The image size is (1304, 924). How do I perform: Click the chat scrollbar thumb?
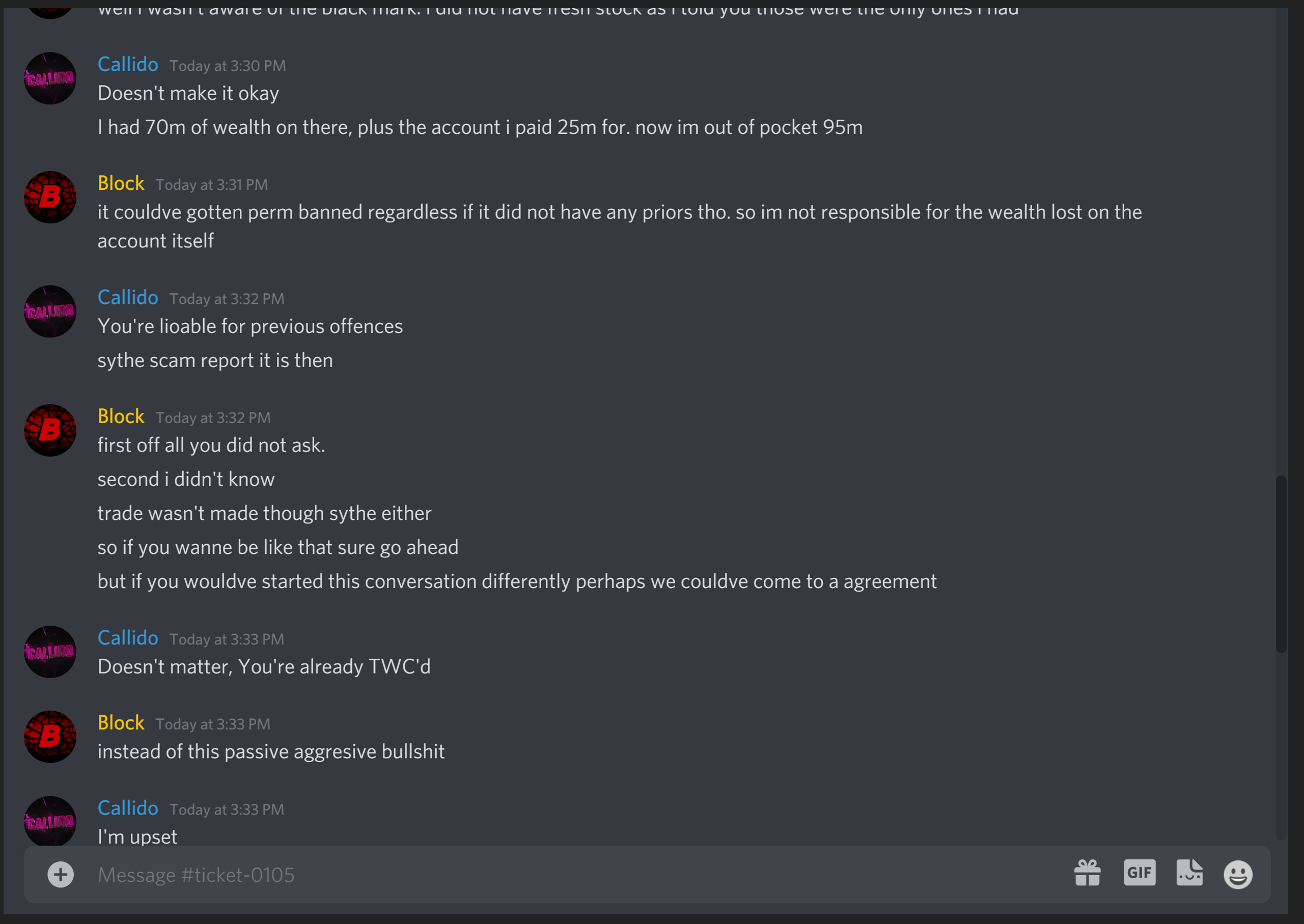point(1281,564)
